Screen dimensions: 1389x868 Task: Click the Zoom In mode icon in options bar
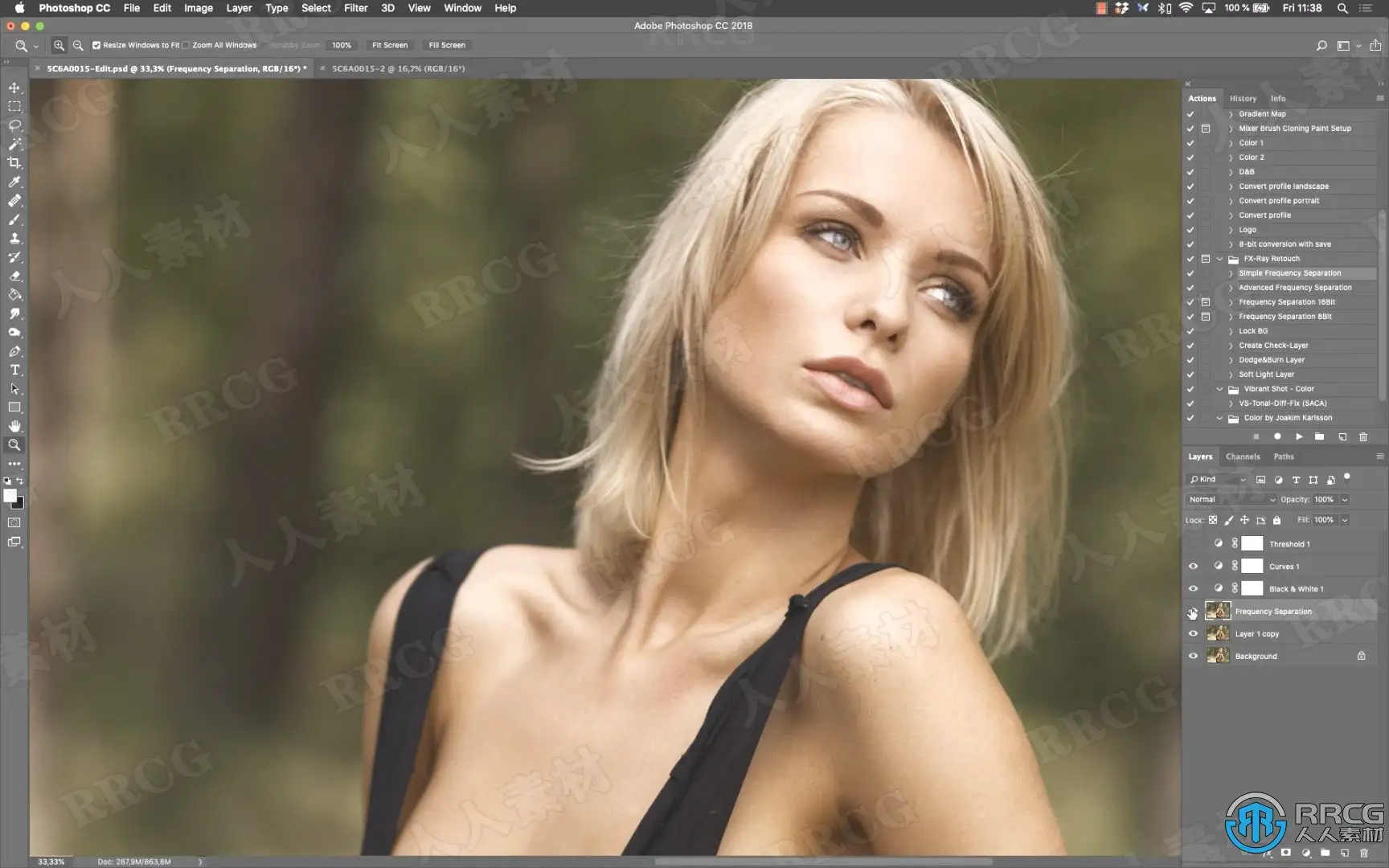point(59,45)
